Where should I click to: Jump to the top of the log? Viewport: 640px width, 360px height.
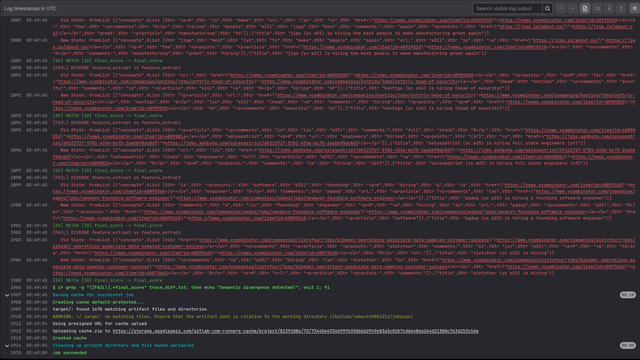[609, 9]
